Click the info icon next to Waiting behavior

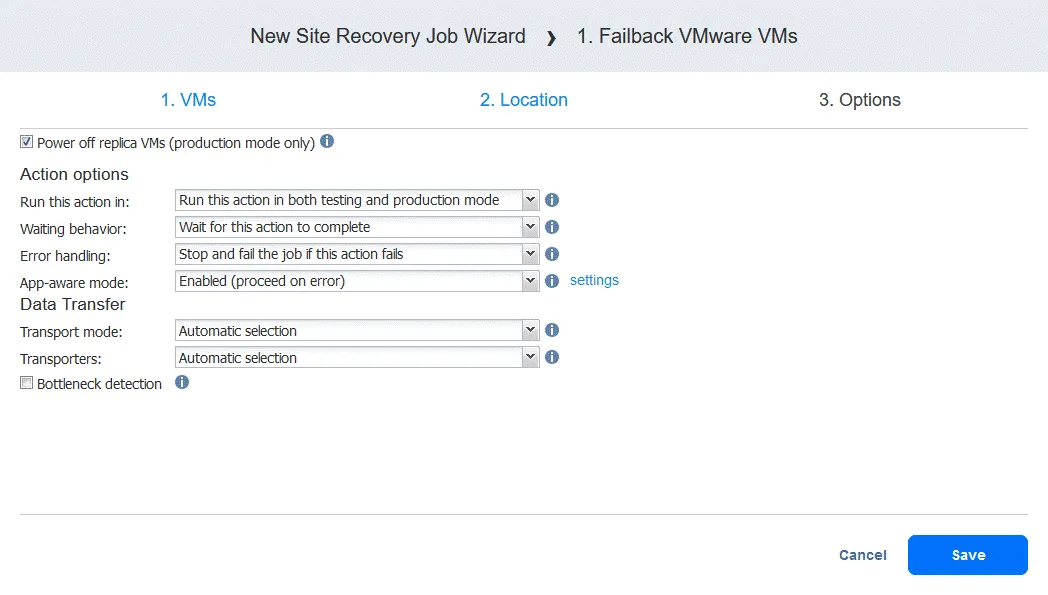(551, 227)
